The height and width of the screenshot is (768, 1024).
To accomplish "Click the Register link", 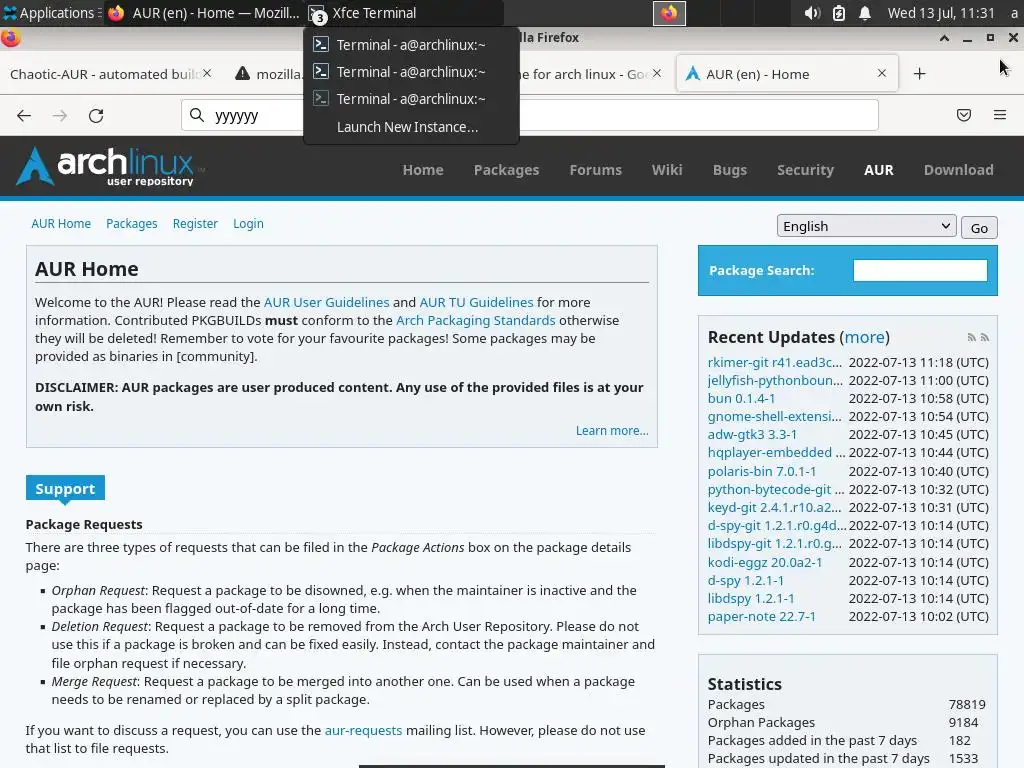I will (195, 223).
